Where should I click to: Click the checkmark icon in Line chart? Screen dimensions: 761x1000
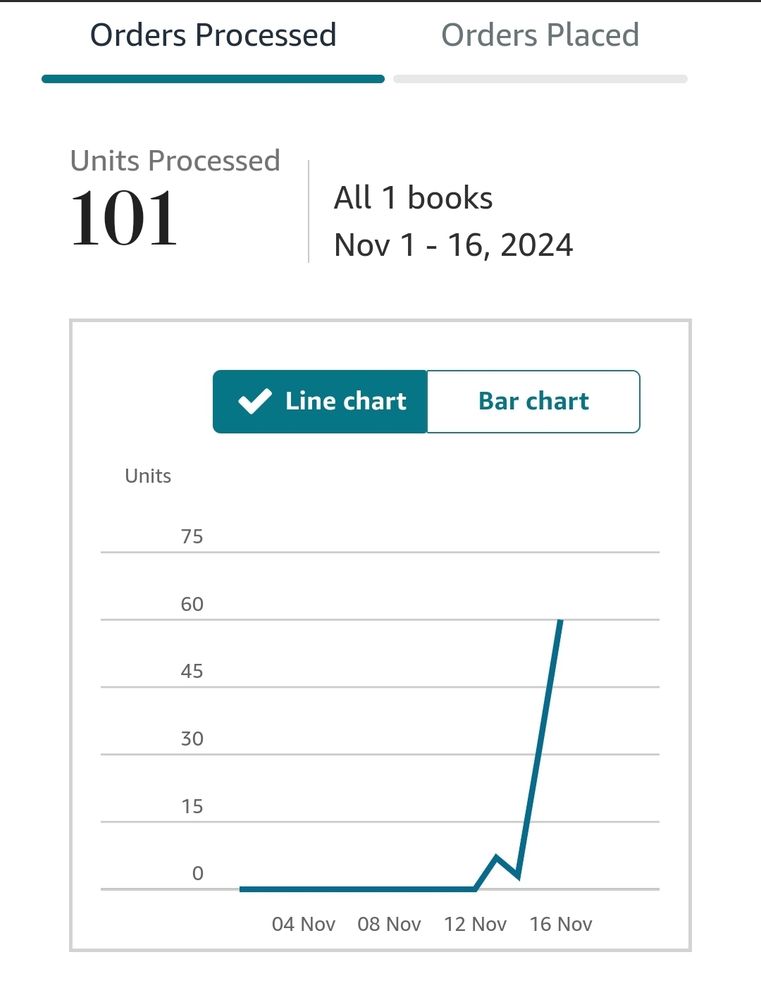pos(255,401)
